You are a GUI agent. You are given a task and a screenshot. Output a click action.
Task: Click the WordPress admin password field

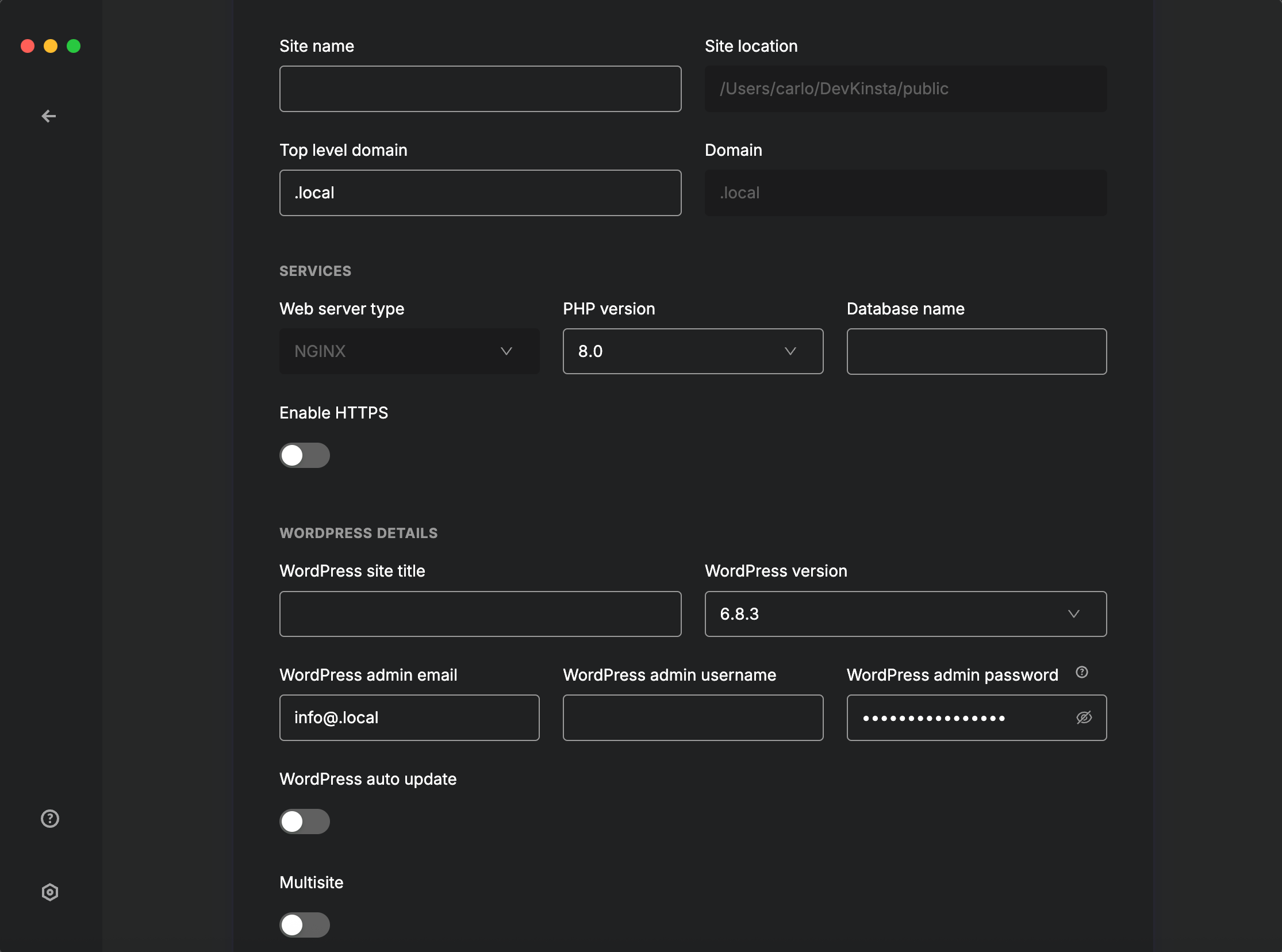[x=957, y=717]
